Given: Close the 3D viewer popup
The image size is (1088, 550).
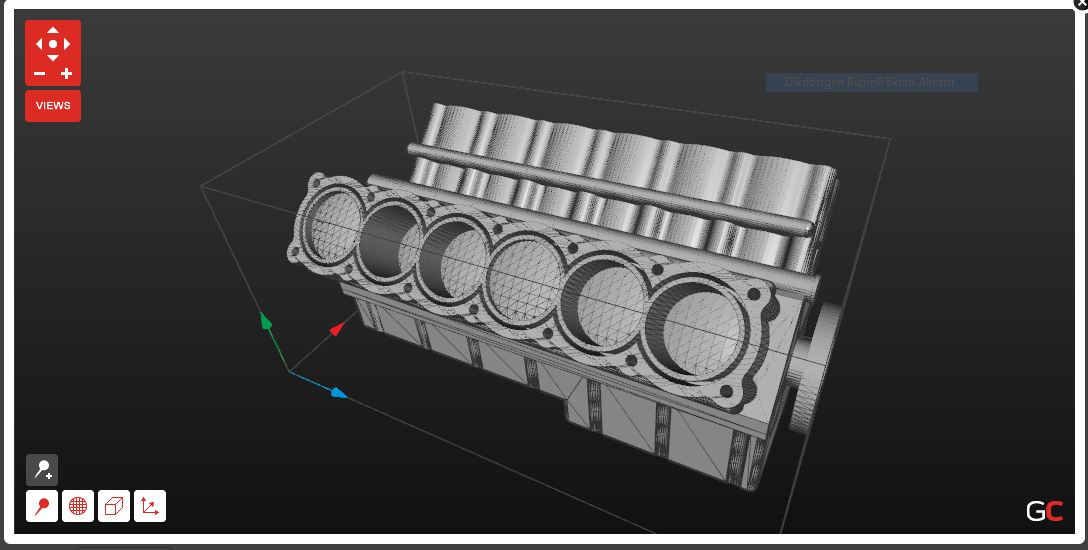Looking at the screenshot, I should pos(1081,3).
